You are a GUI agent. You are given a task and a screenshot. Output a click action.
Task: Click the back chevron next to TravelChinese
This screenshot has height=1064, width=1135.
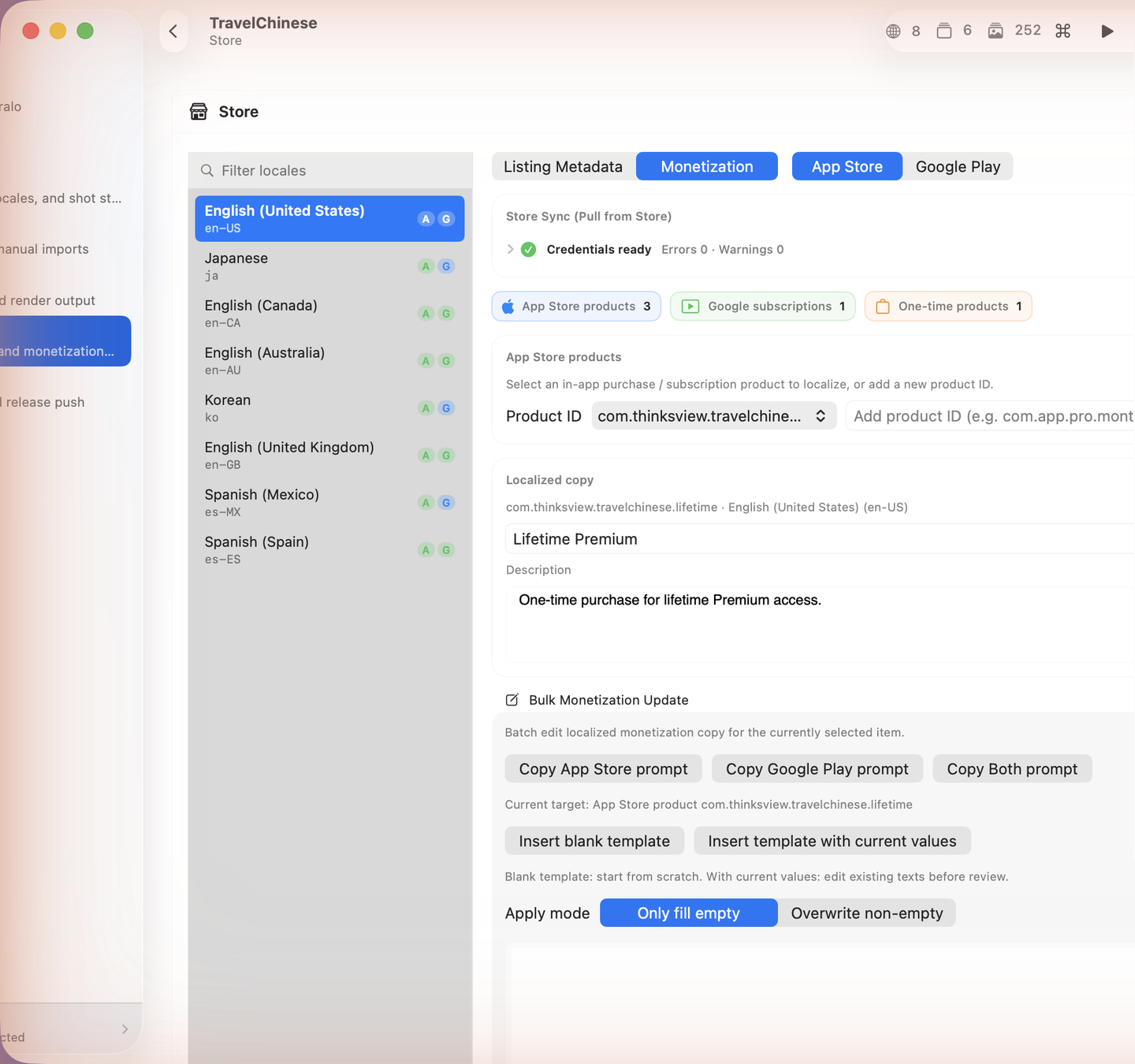(x=173, y=32)
